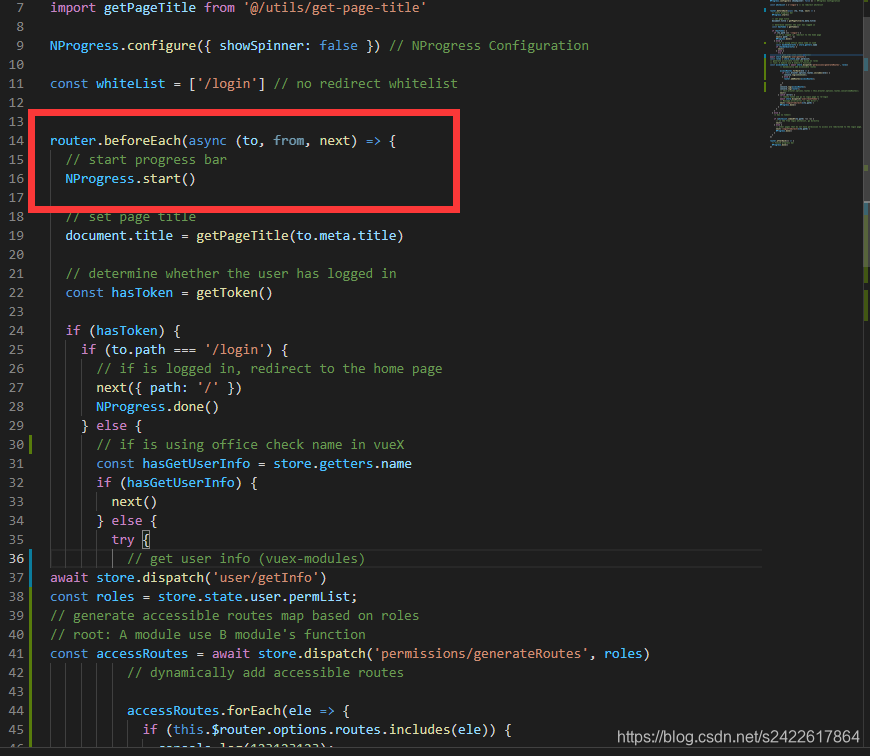Click 'showSpinner' in the NProgress.configure line
This screenshot has height=756, width=870.
(x=261, y=46)
